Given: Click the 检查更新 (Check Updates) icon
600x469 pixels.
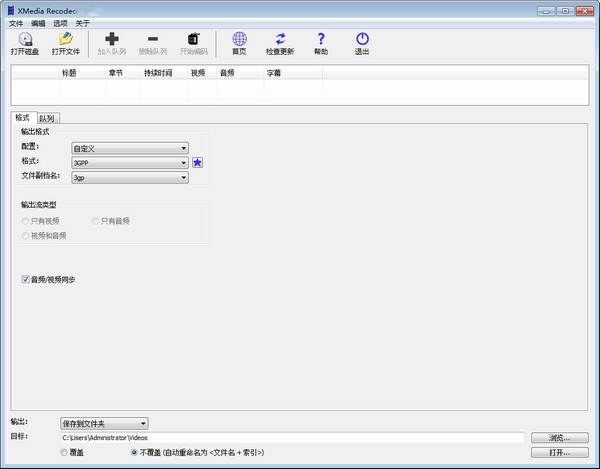Looking at the screenshot, I should [x=280, y=39].
